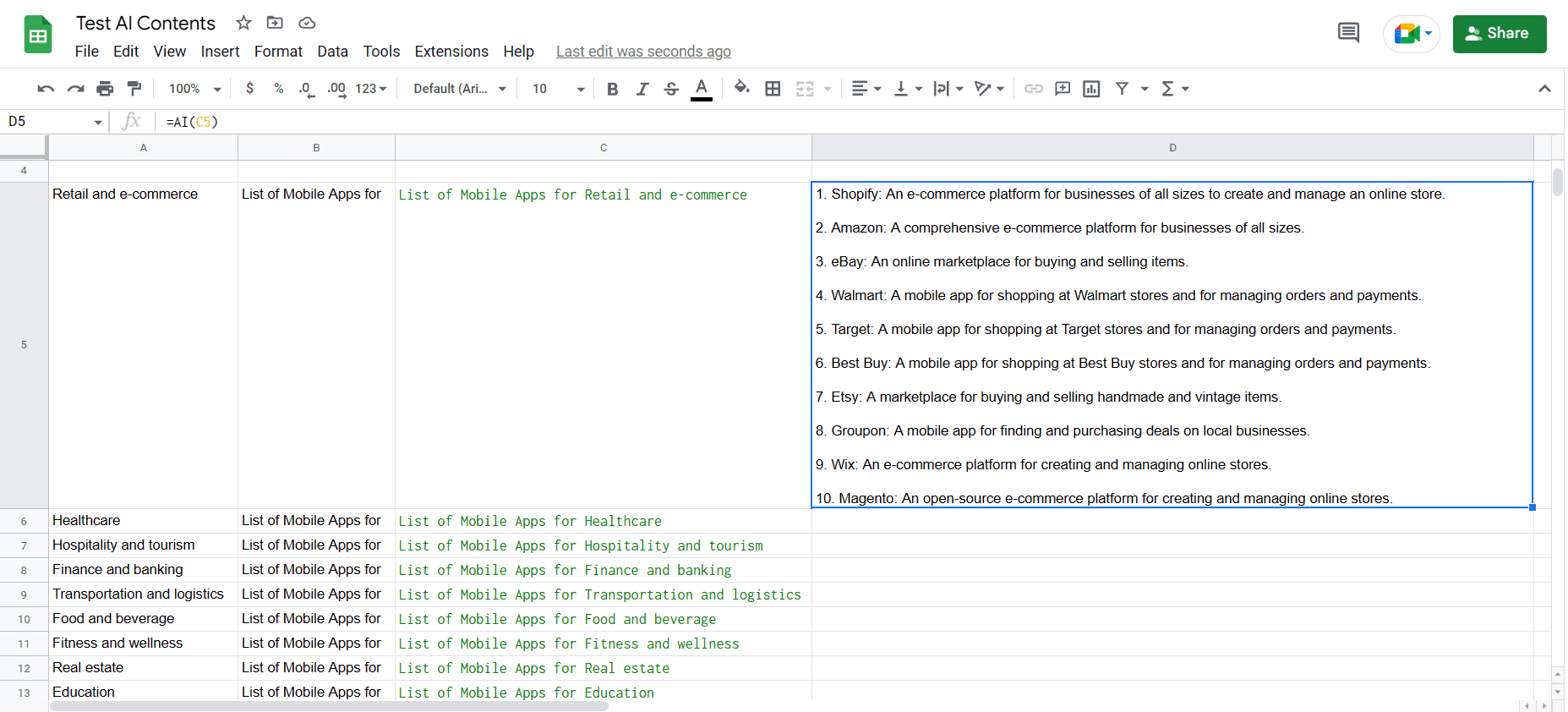Select cell with Healthcare text
The image size is (1568, 712).
(143, 521)
